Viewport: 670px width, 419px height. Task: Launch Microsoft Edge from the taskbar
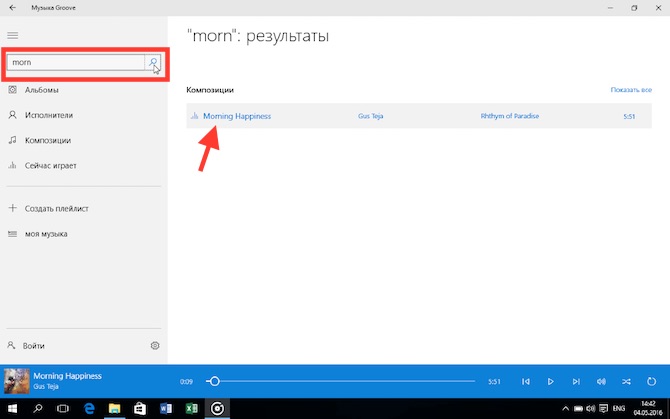click(89, 409)
